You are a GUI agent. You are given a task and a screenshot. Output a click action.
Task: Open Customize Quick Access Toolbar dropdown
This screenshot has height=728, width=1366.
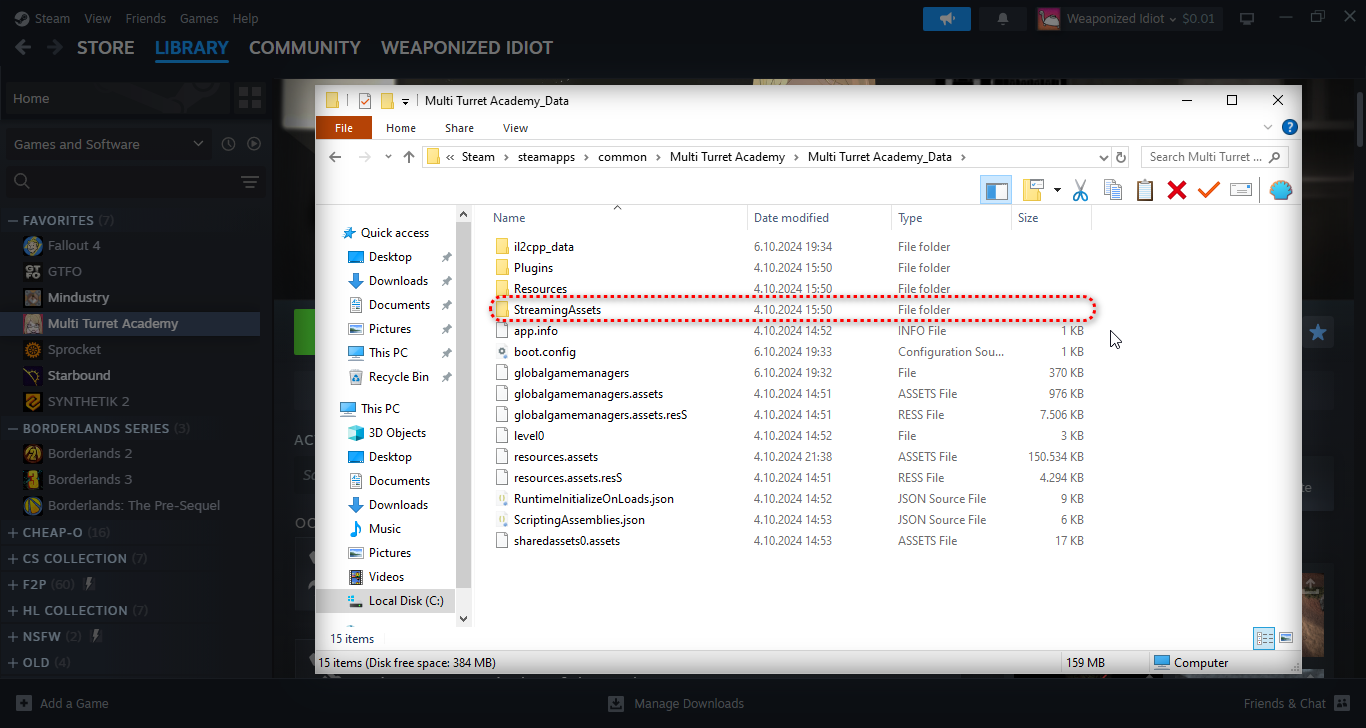(405, 101)
